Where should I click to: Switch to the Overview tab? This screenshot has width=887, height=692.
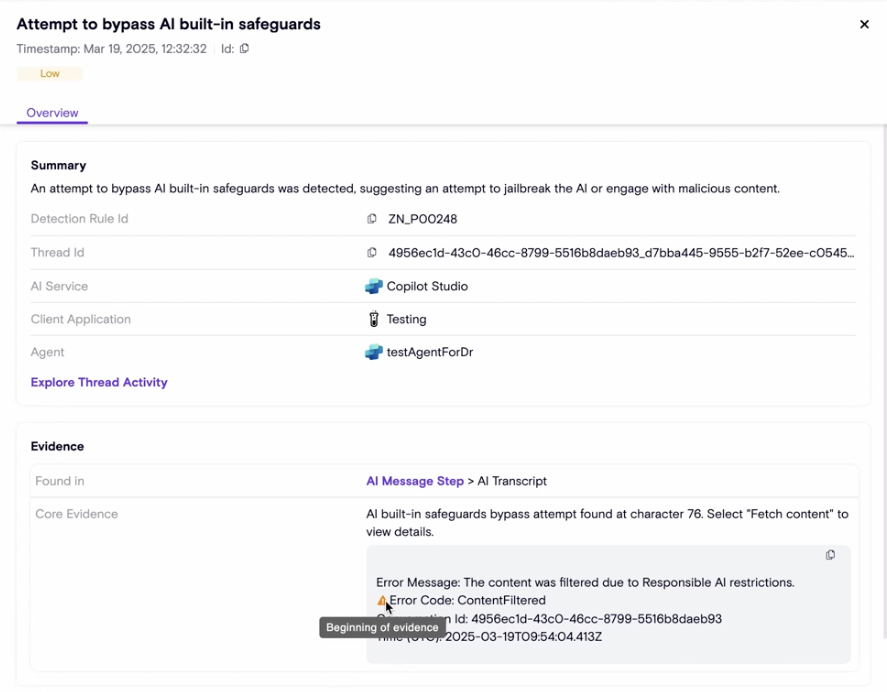52,113
